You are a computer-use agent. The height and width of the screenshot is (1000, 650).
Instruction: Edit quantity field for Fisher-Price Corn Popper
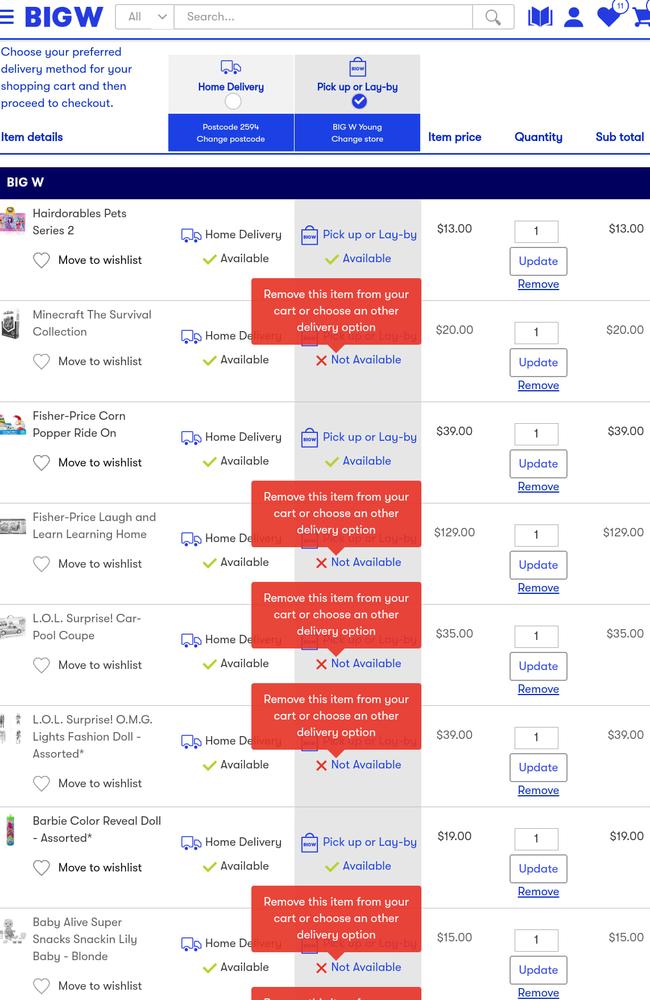point(536,434)
